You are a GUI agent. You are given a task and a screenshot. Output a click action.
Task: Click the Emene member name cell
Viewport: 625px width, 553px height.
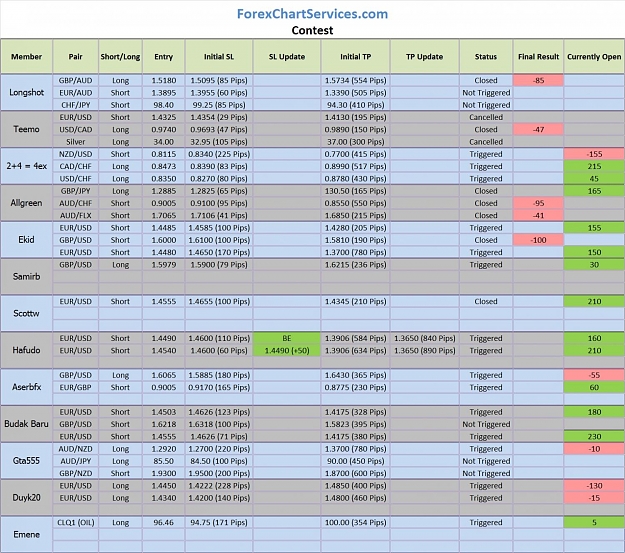(x=26, y=534)
